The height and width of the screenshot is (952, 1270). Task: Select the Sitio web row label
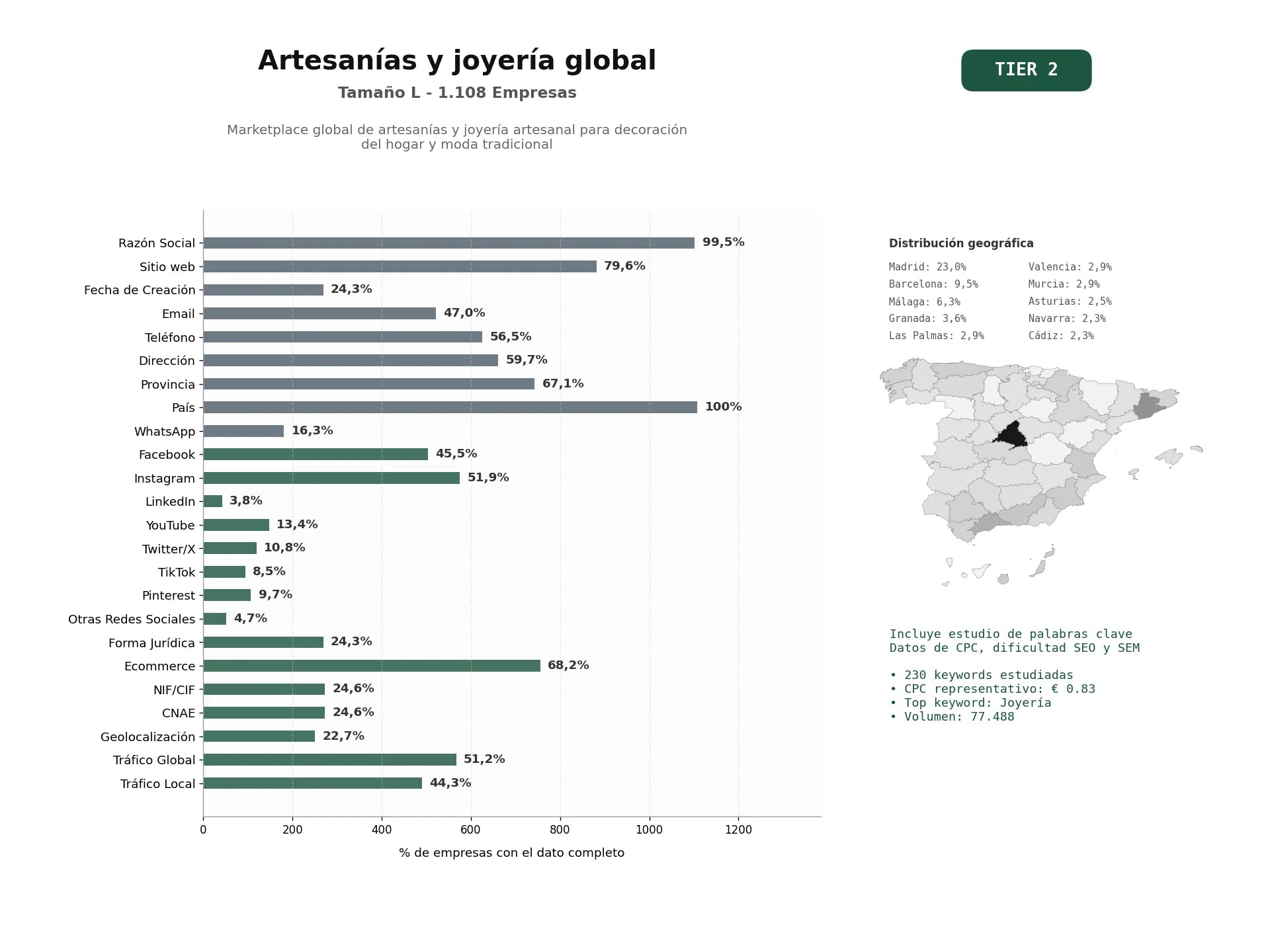click(x=167, y=267)
